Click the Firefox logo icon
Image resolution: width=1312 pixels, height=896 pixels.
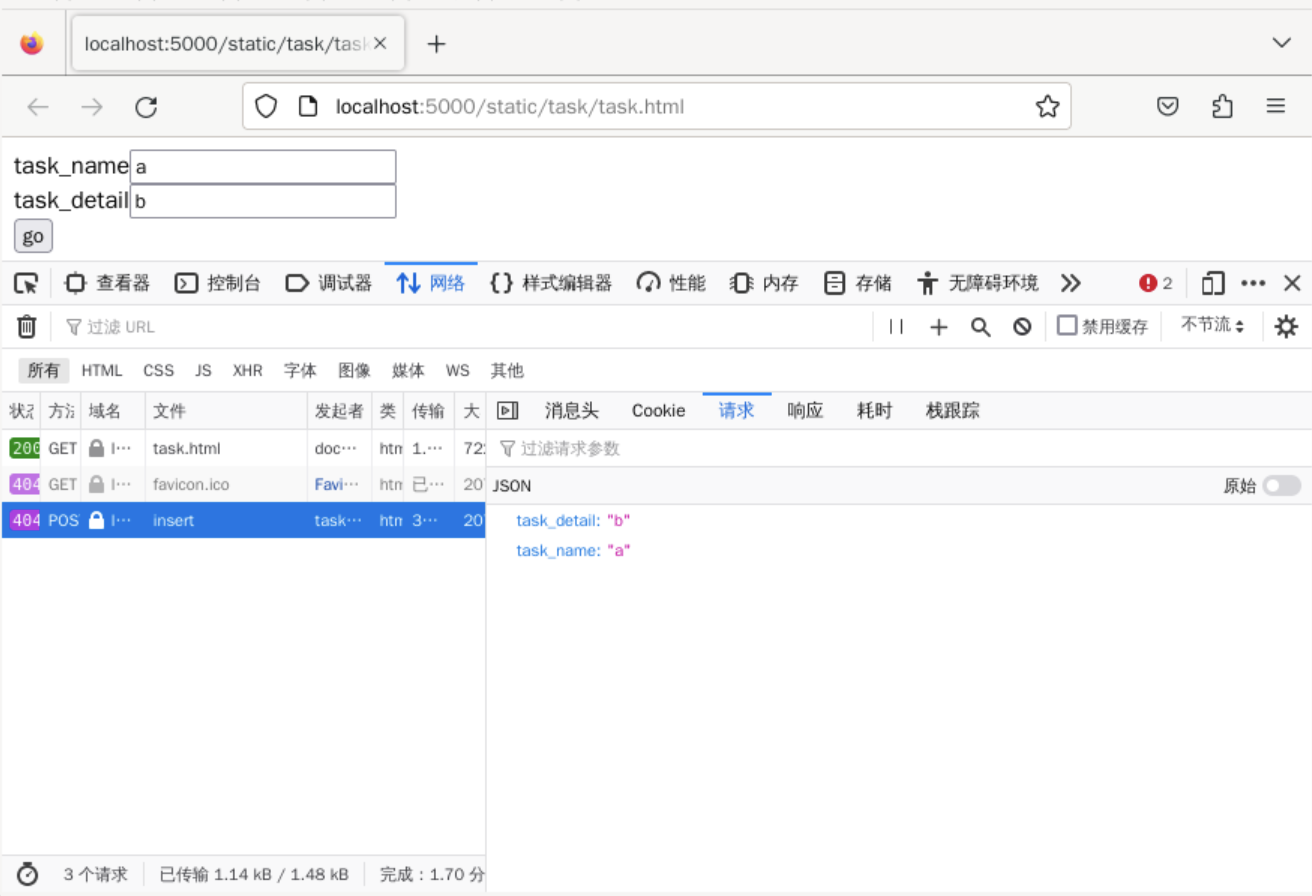pyautogui.click(x=32, y=44)
